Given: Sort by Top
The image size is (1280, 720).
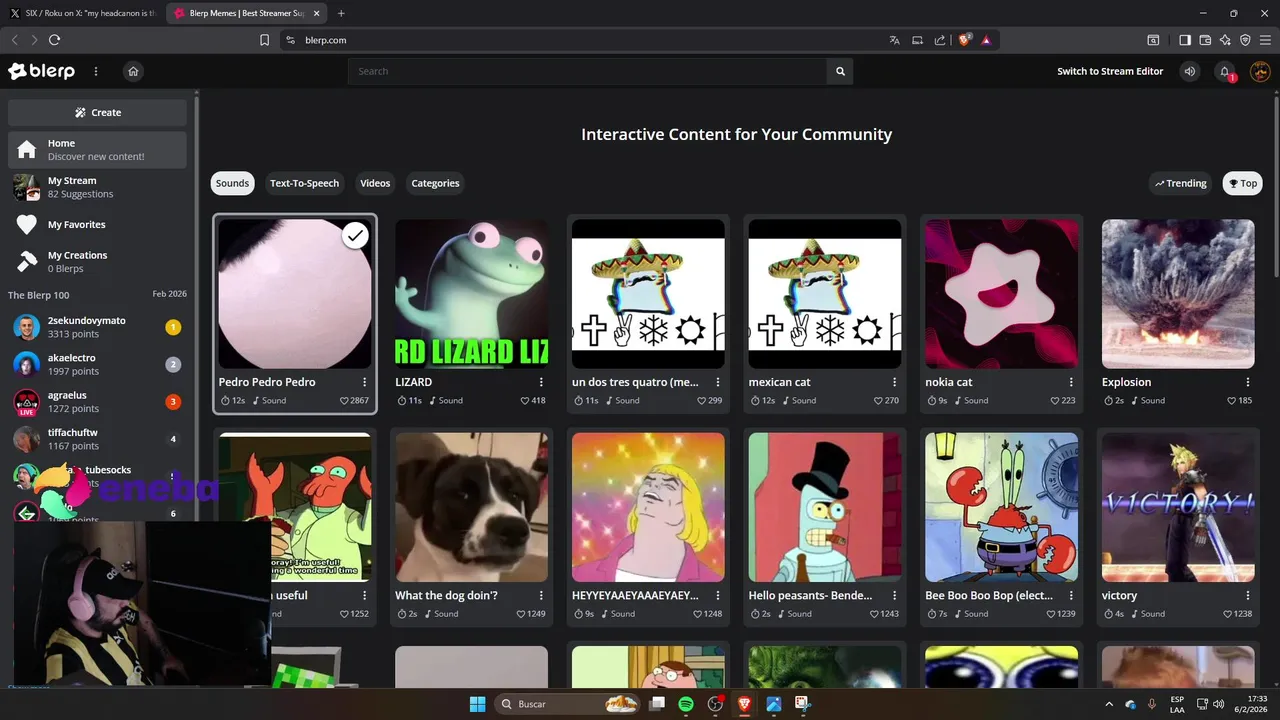Looking at the screenshot, I should click(x=1243, y=183).
